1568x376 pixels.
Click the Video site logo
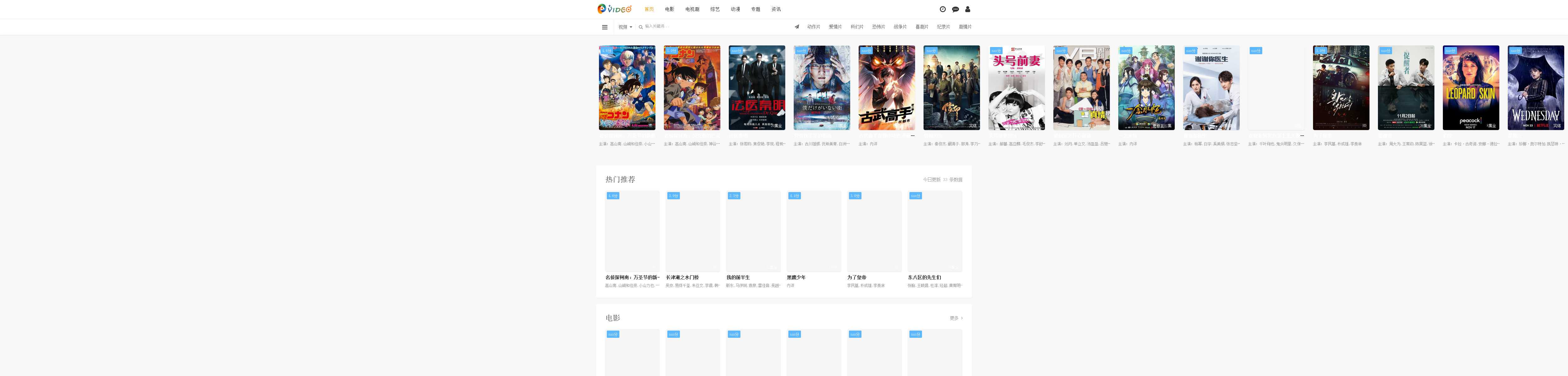(614, 9)
